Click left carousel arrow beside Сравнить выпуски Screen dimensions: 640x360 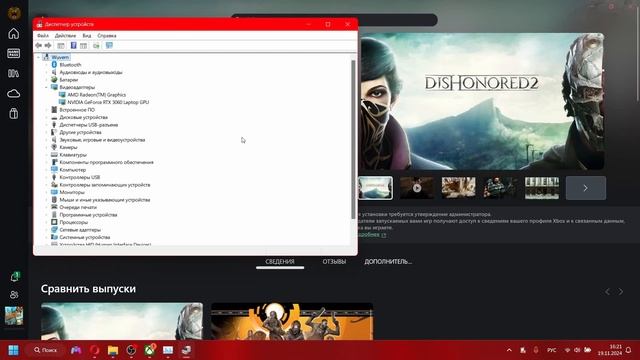click(x=607, y=291)
